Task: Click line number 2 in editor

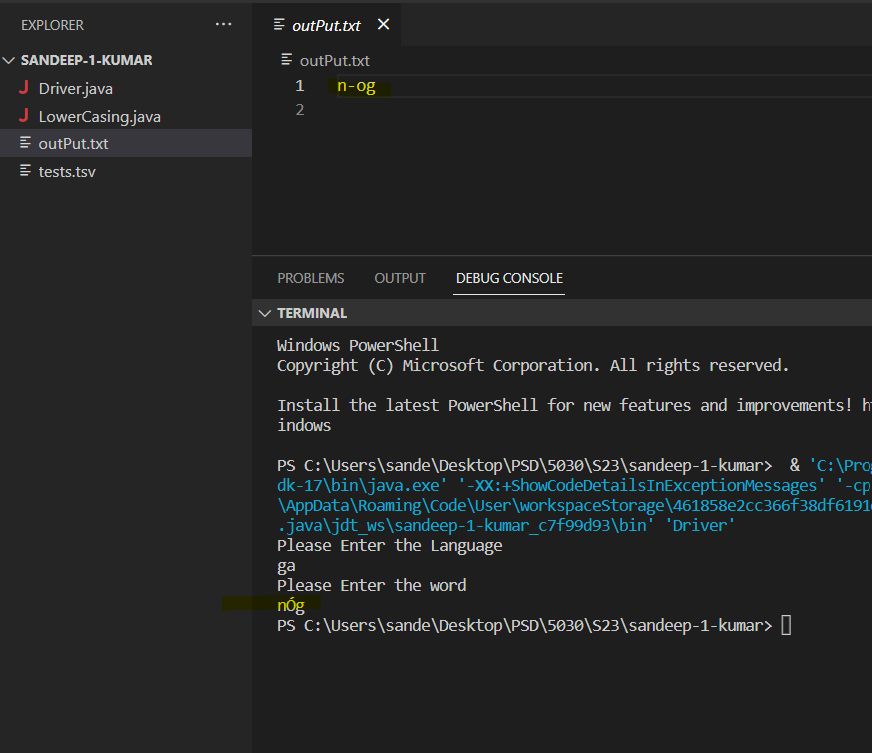Action: tap(300, 110)
